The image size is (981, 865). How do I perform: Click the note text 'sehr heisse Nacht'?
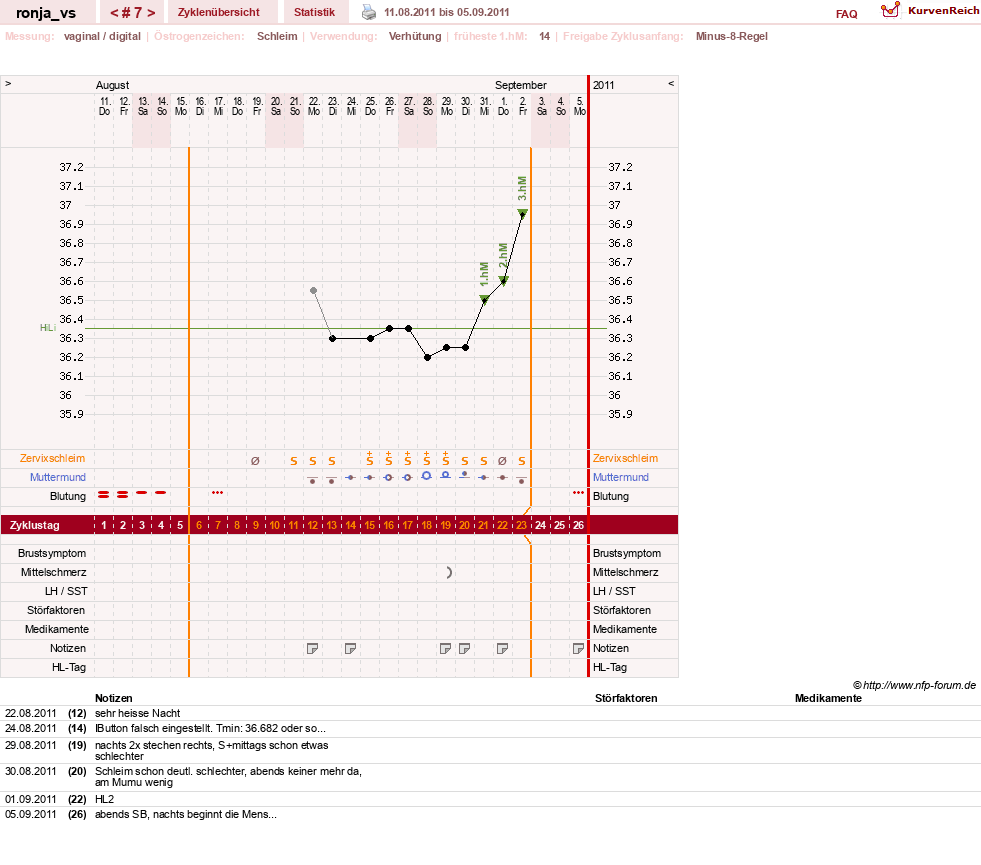(138, 713)
